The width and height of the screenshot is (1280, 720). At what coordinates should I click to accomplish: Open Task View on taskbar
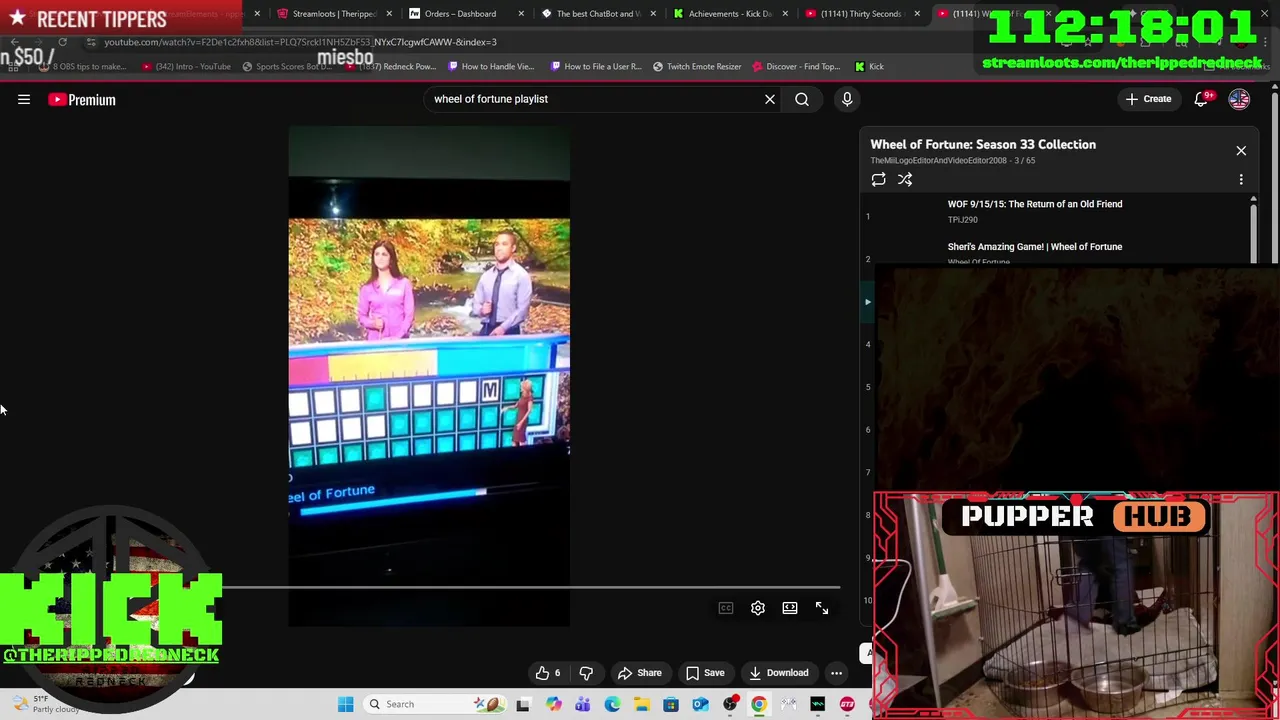coord(522,704)
